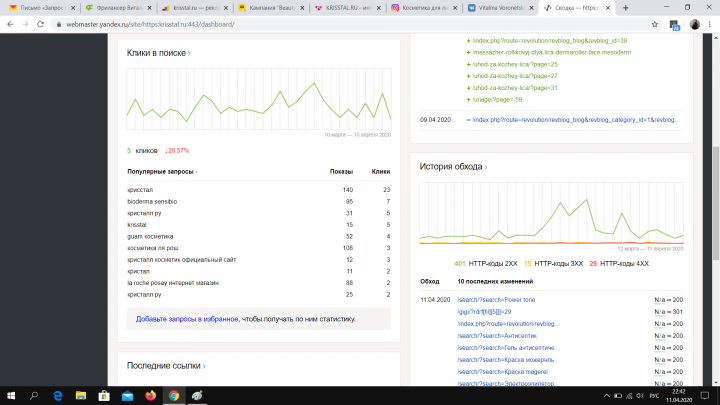Click the page vertical scrollbar thumb

click(x=715, y=203)
